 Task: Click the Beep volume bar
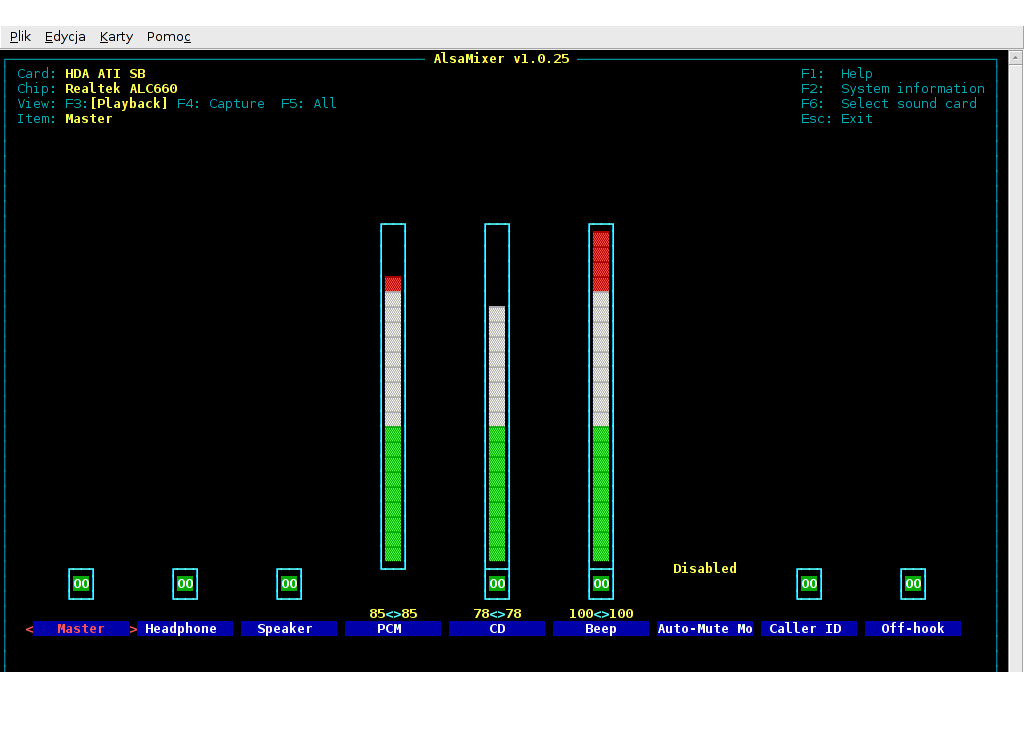click(x=601, y=400)
